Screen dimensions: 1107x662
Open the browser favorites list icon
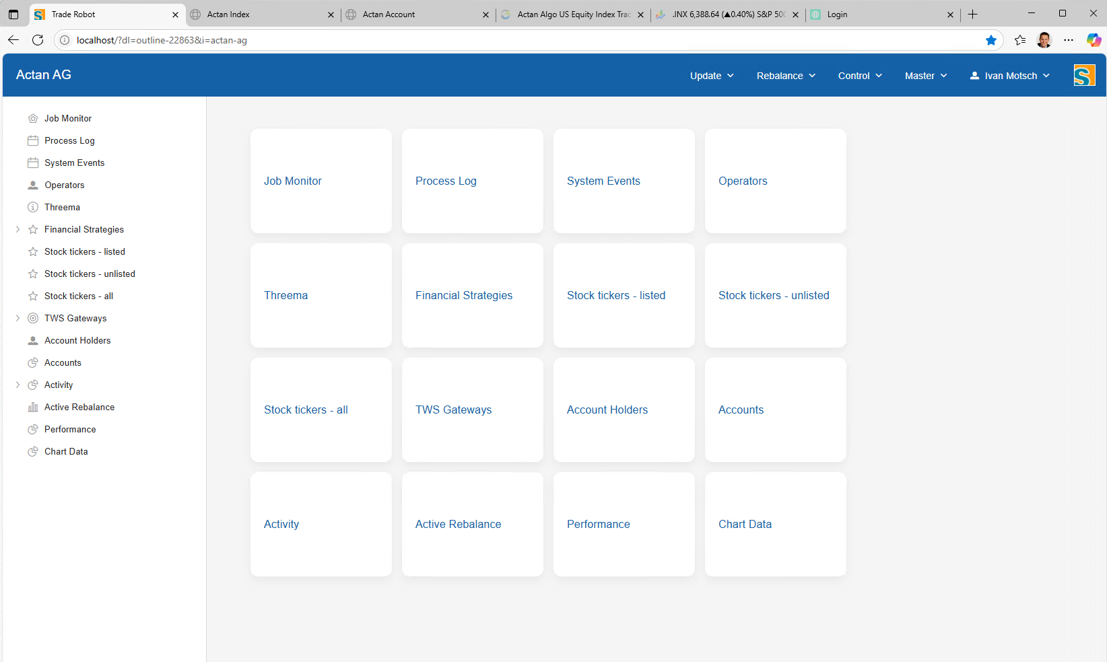[1019, 40]
